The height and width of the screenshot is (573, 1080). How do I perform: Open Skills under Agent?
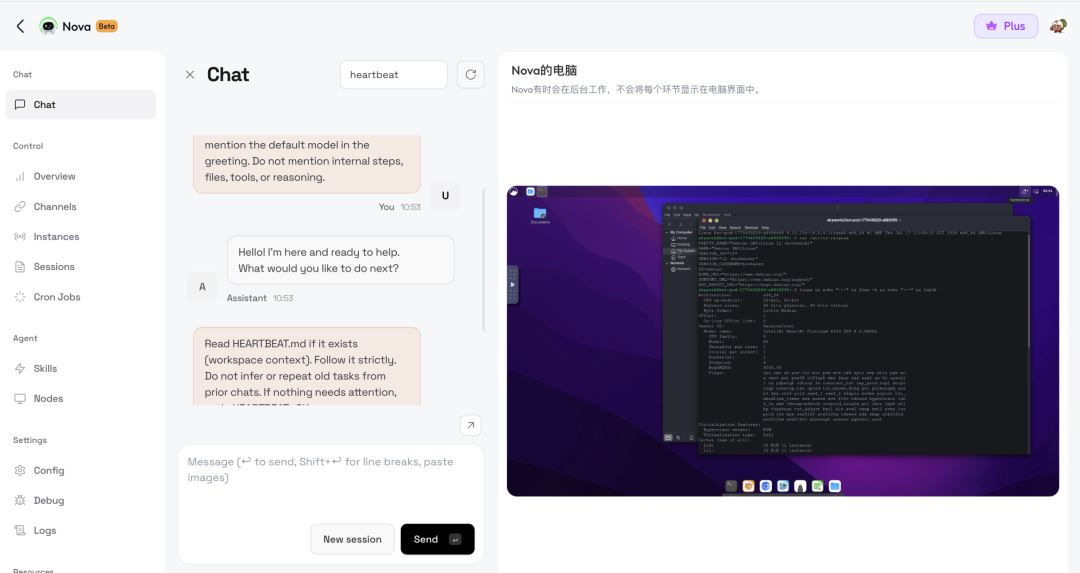81,368
